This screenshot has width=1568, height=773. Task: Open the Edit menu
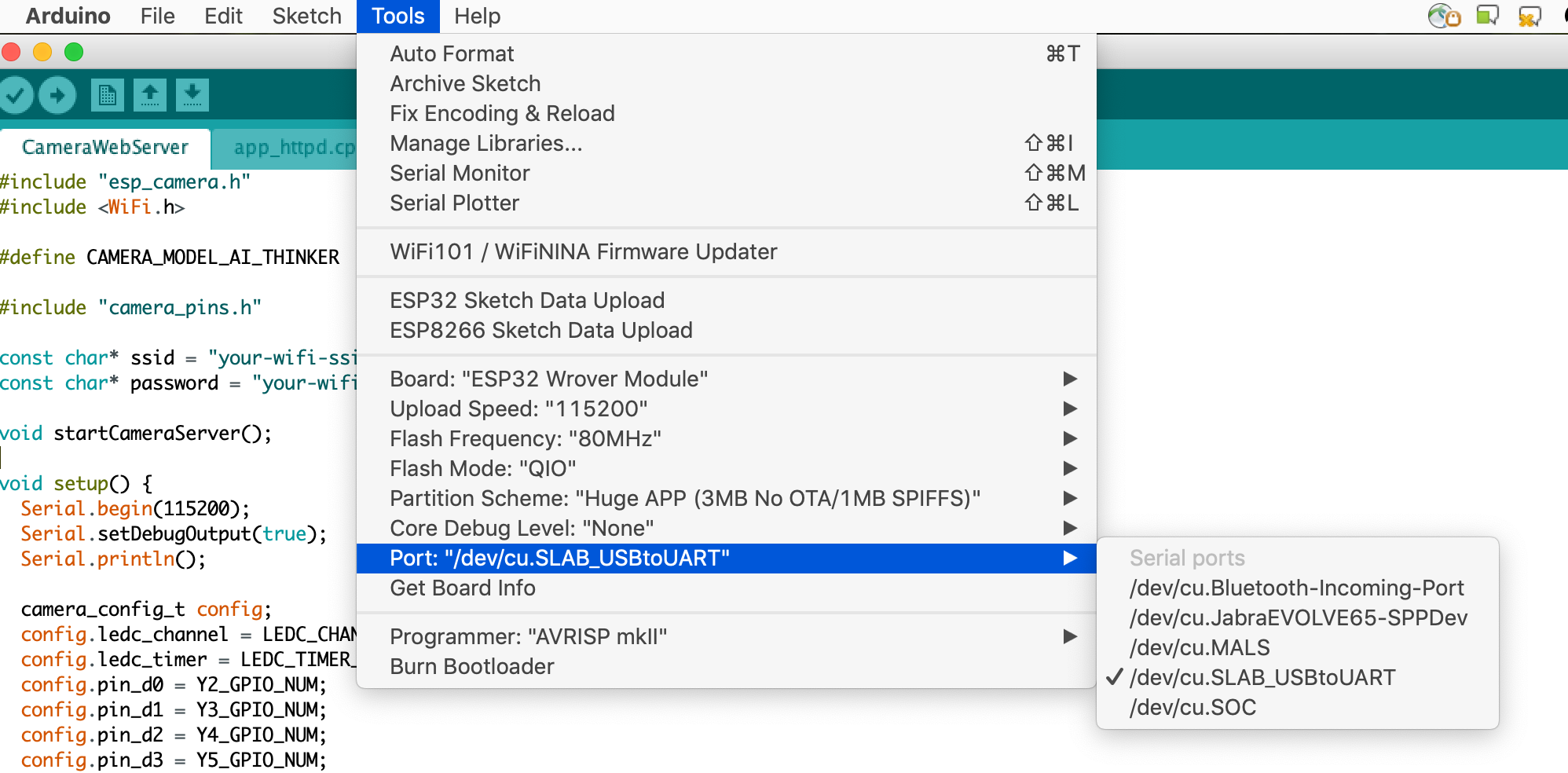223,16
